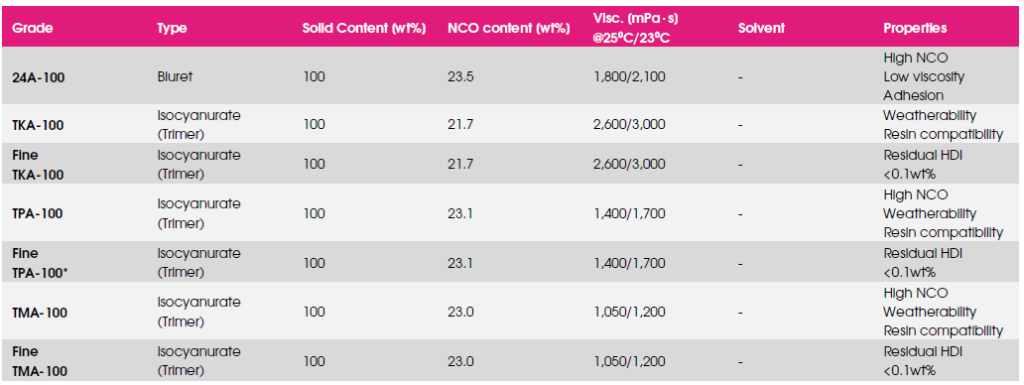Click the Properties column header
This screenshot has height=385, width=1024.
click(x=915, y=29)
